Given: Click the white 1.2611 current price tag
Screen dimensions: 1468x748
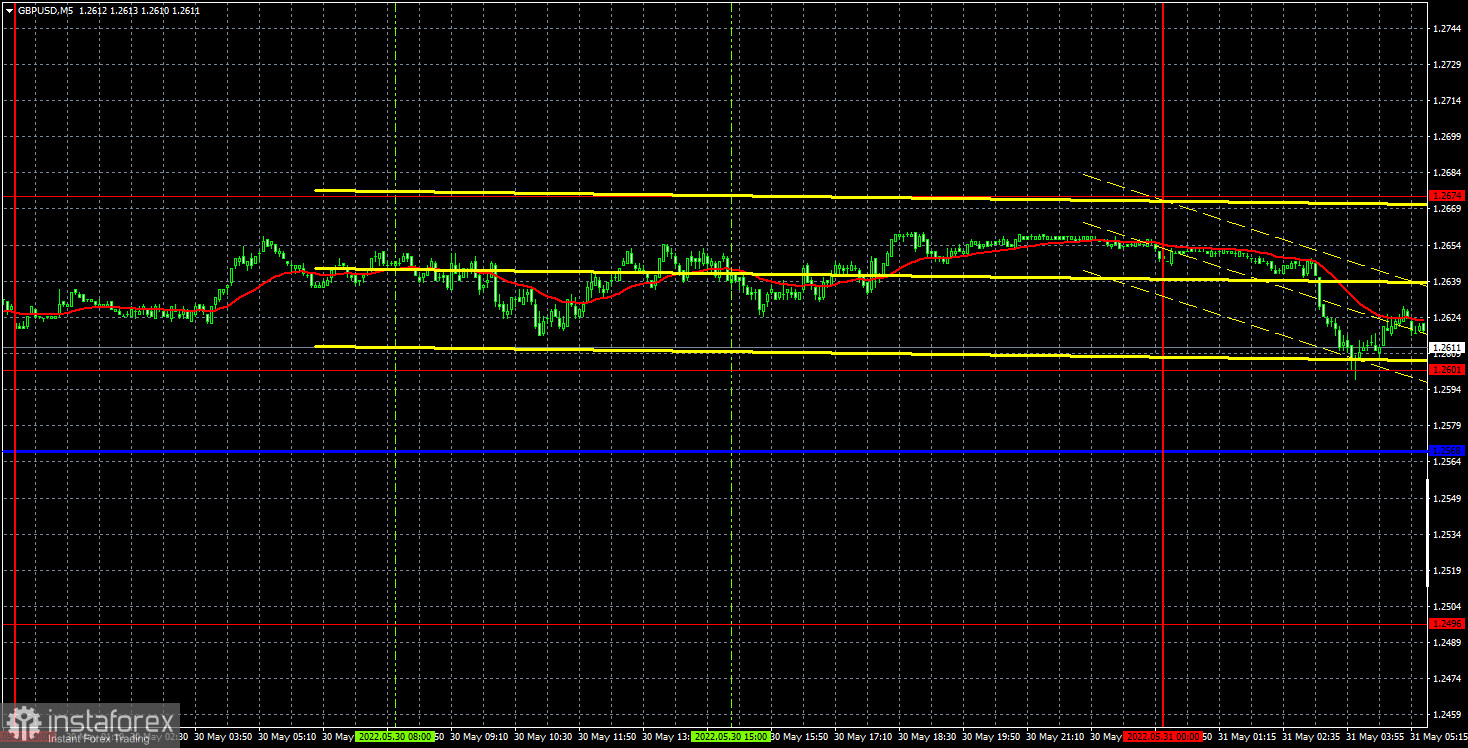Looking at the screenshot, I should [x=1447, y=347].
